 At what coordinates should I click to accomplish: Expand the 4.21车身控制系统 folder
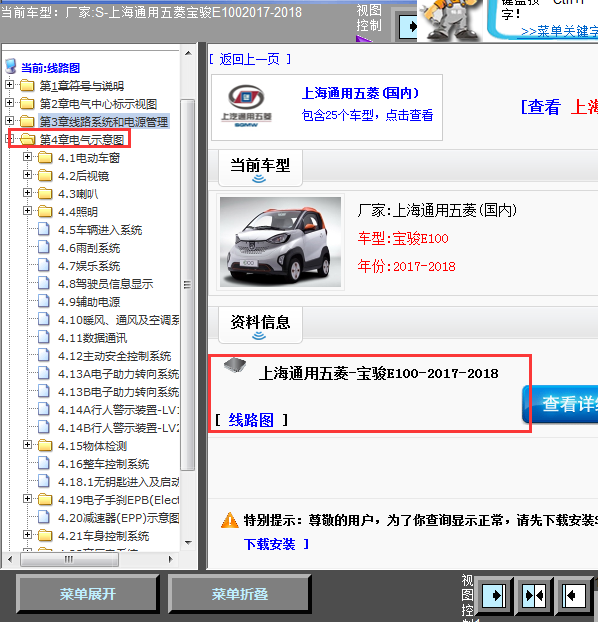(x=27, y=535)
